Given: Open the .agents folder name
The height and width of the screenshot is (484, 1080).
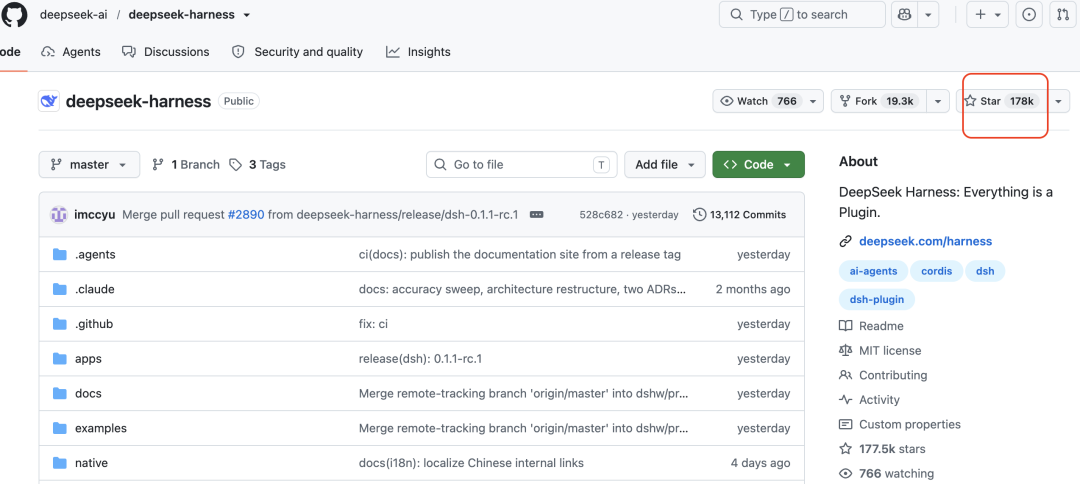Looking at the screenshot, I should pos(95,255).
